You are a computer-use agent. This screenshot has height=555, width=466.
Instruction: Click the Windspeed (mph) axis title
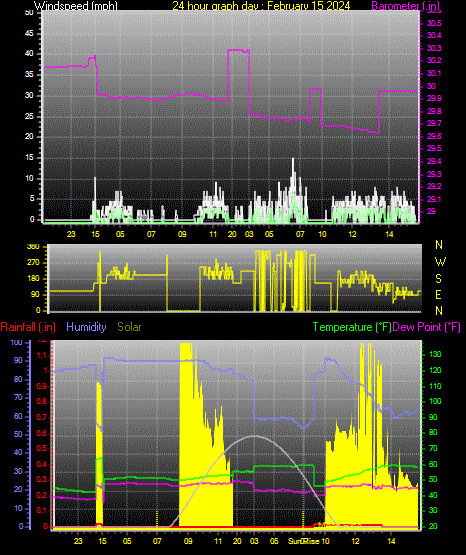tap(75, 6)
